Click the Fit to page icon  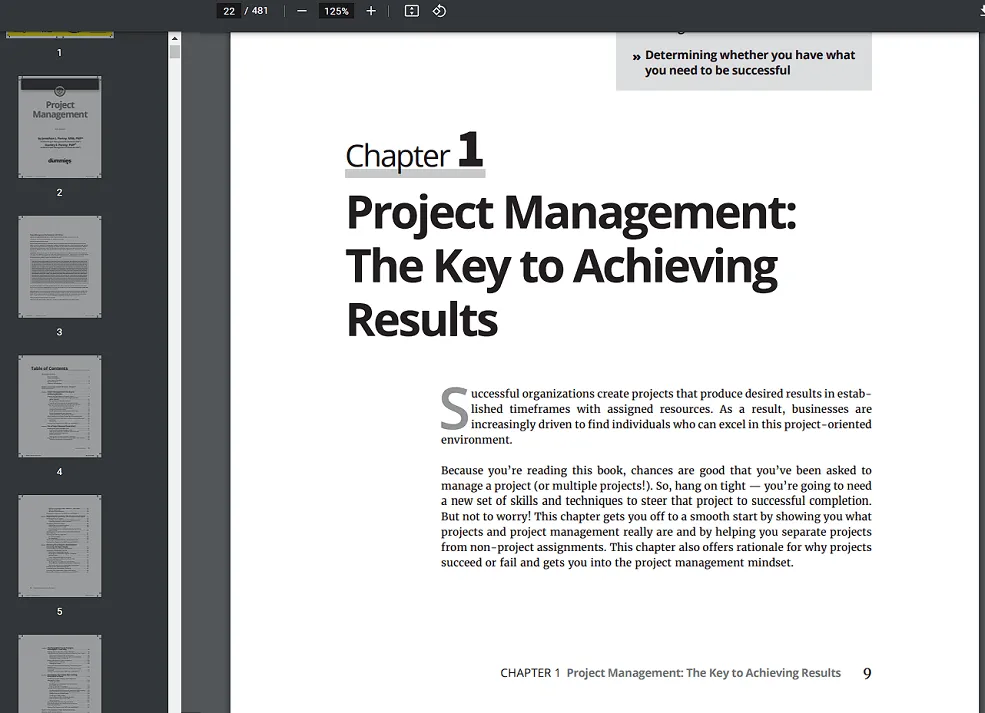pyautogui.click(x=411, y=11)
